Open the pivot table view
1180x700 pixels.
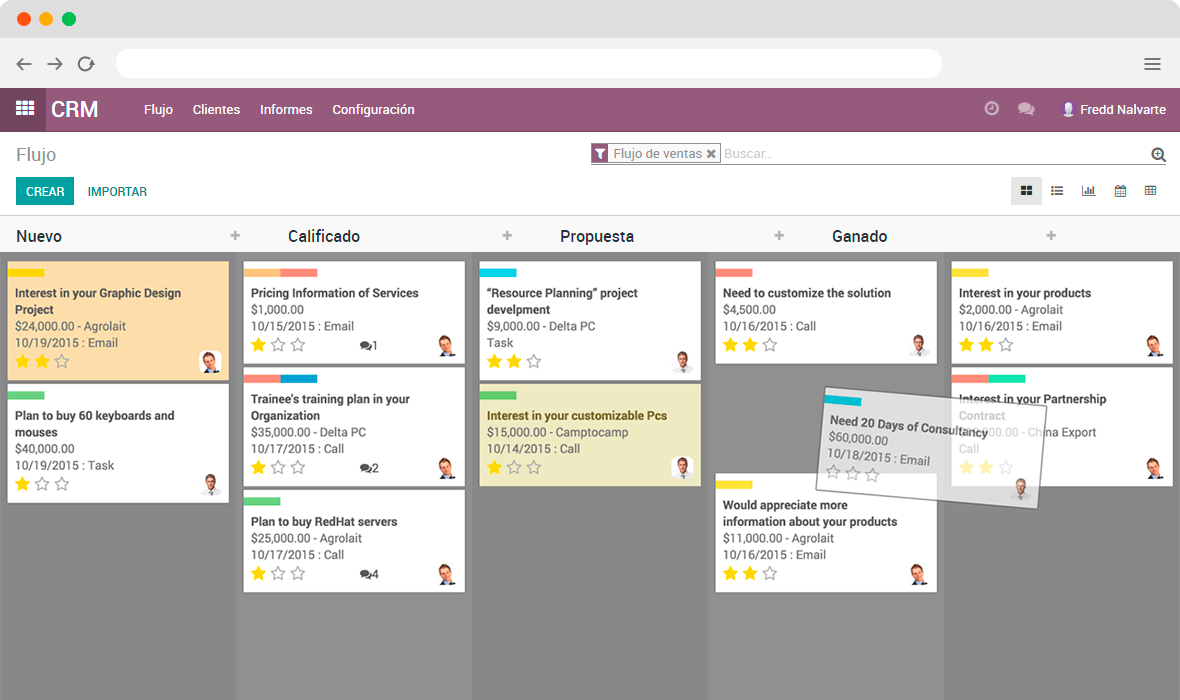coord(1150,190)
